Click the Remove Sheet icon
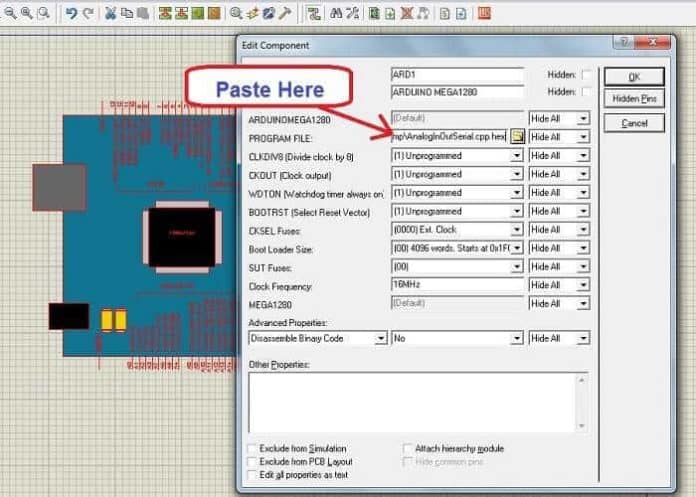 407,13
